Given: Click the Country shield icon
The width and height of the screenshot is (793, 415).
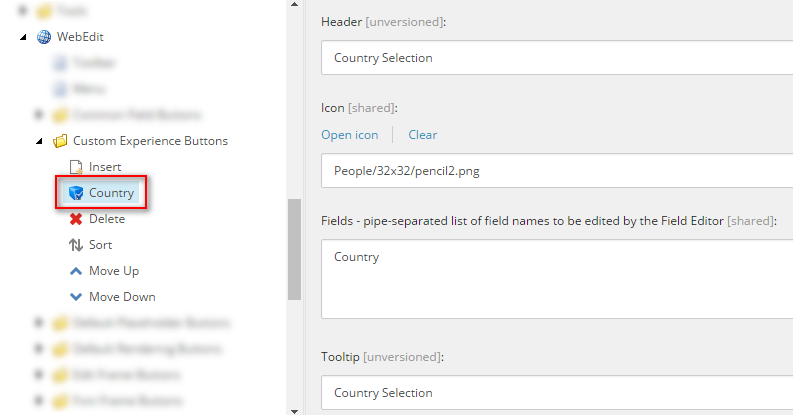Looking at the screenshot, I should [x=76, y=193].
